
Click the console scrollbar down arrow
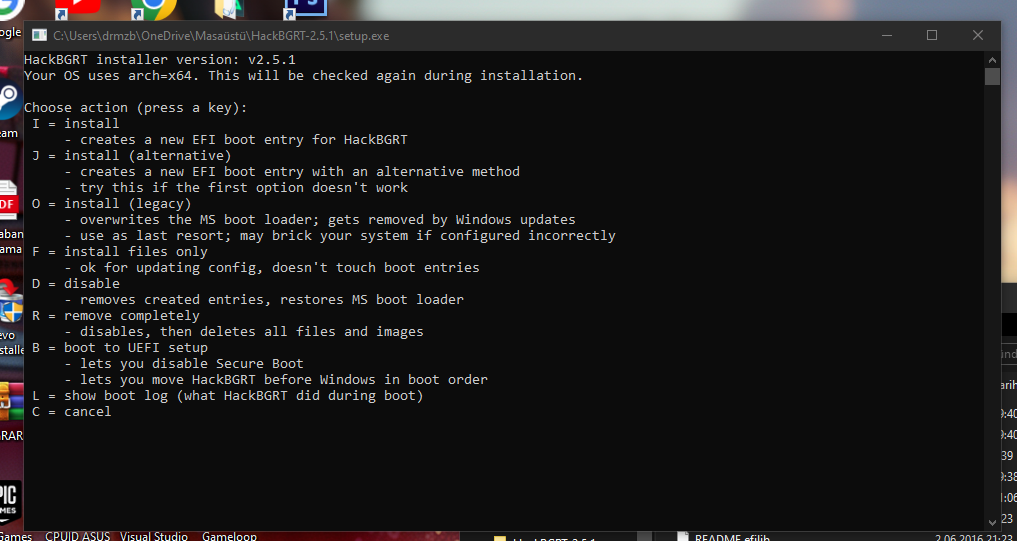[x=992, y=522]
